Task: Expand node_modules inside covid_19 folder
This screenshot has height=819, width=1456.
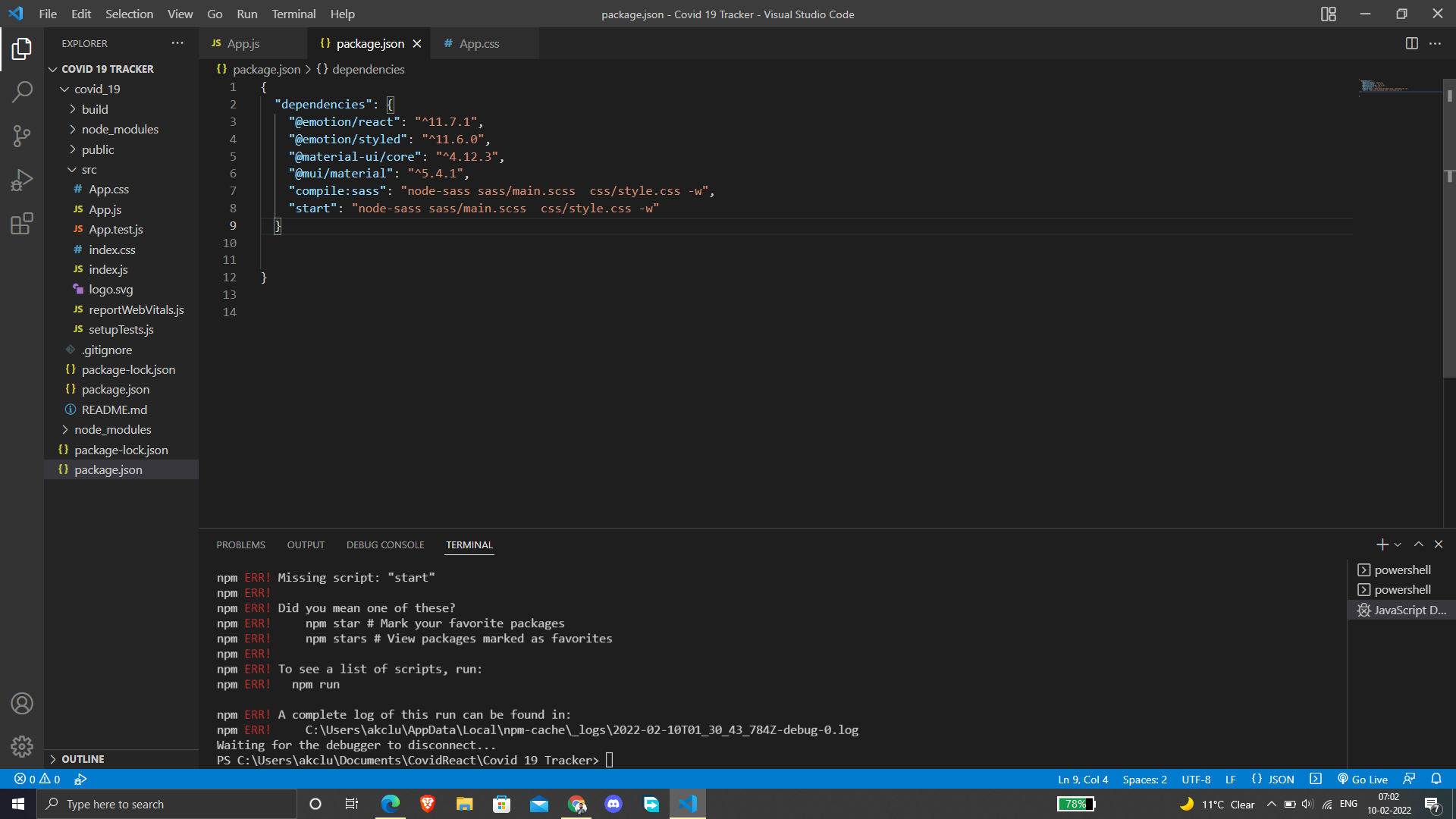Action: [x=121, y=130]
